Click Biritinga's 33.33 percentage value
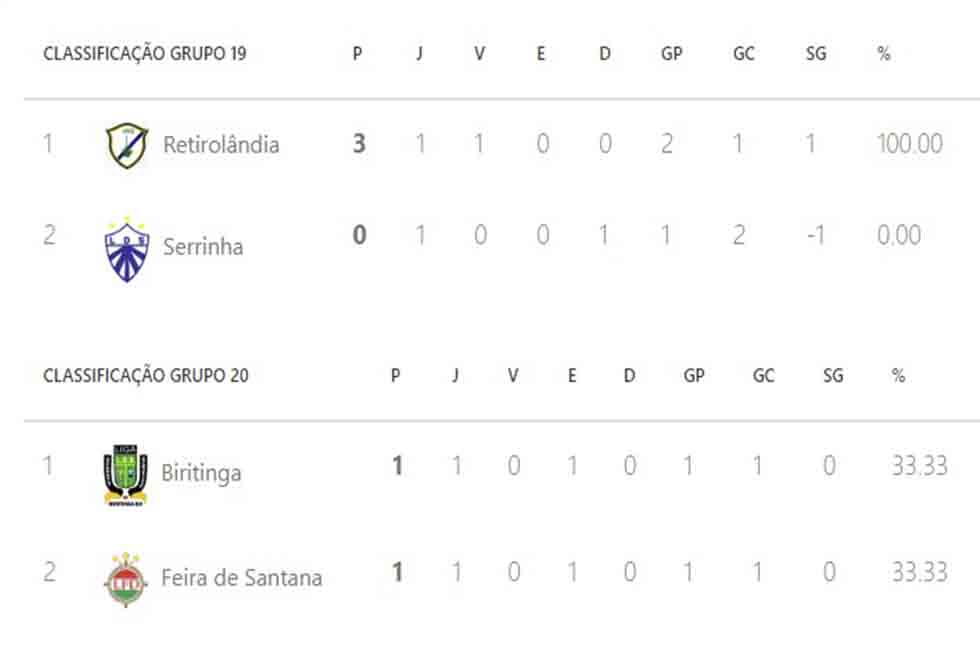Screen dimensions: 980x653 click(920, 466)
